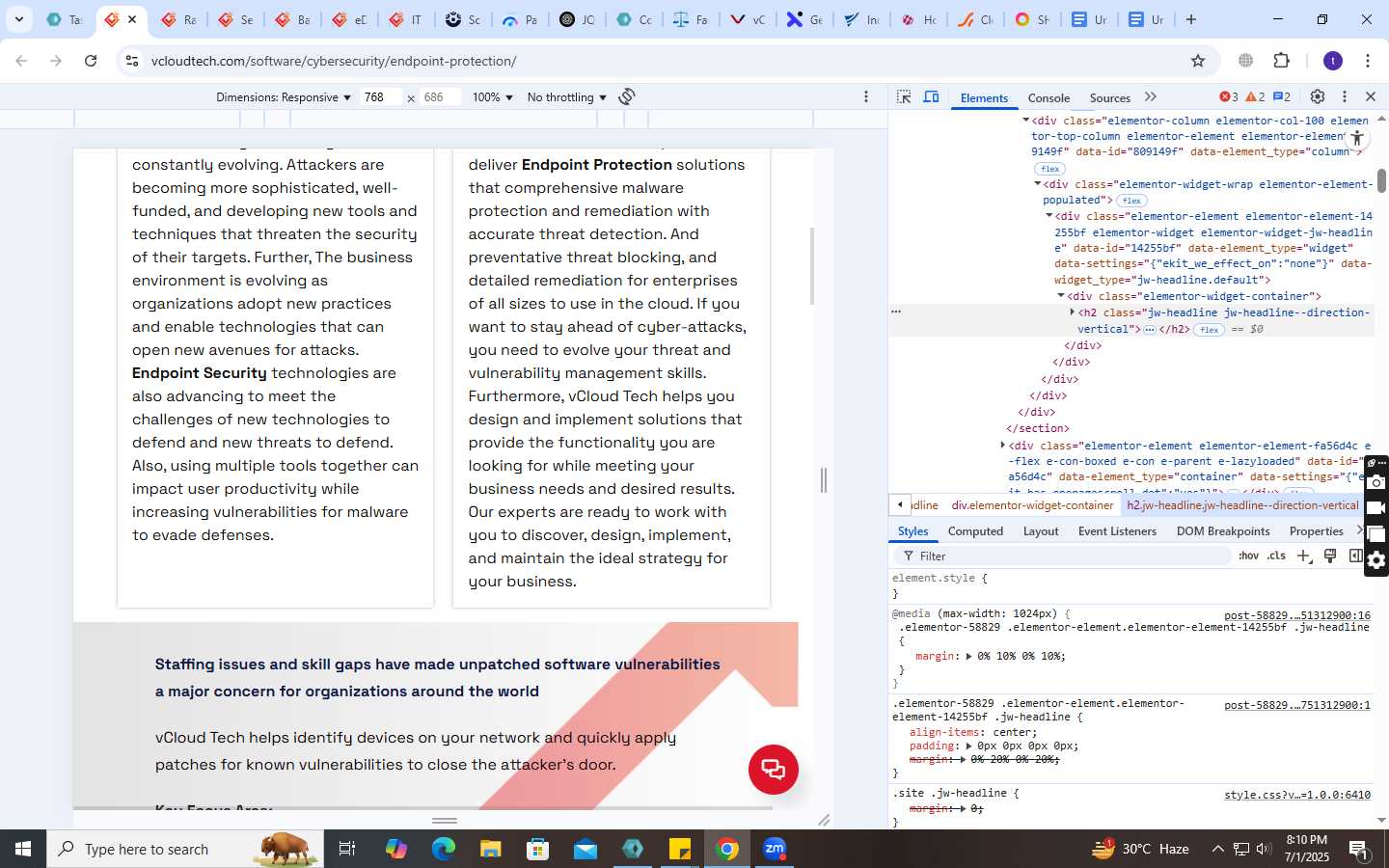Show the 3 errors count badge
The image size is (1389, 868).
click(1229, 96)
